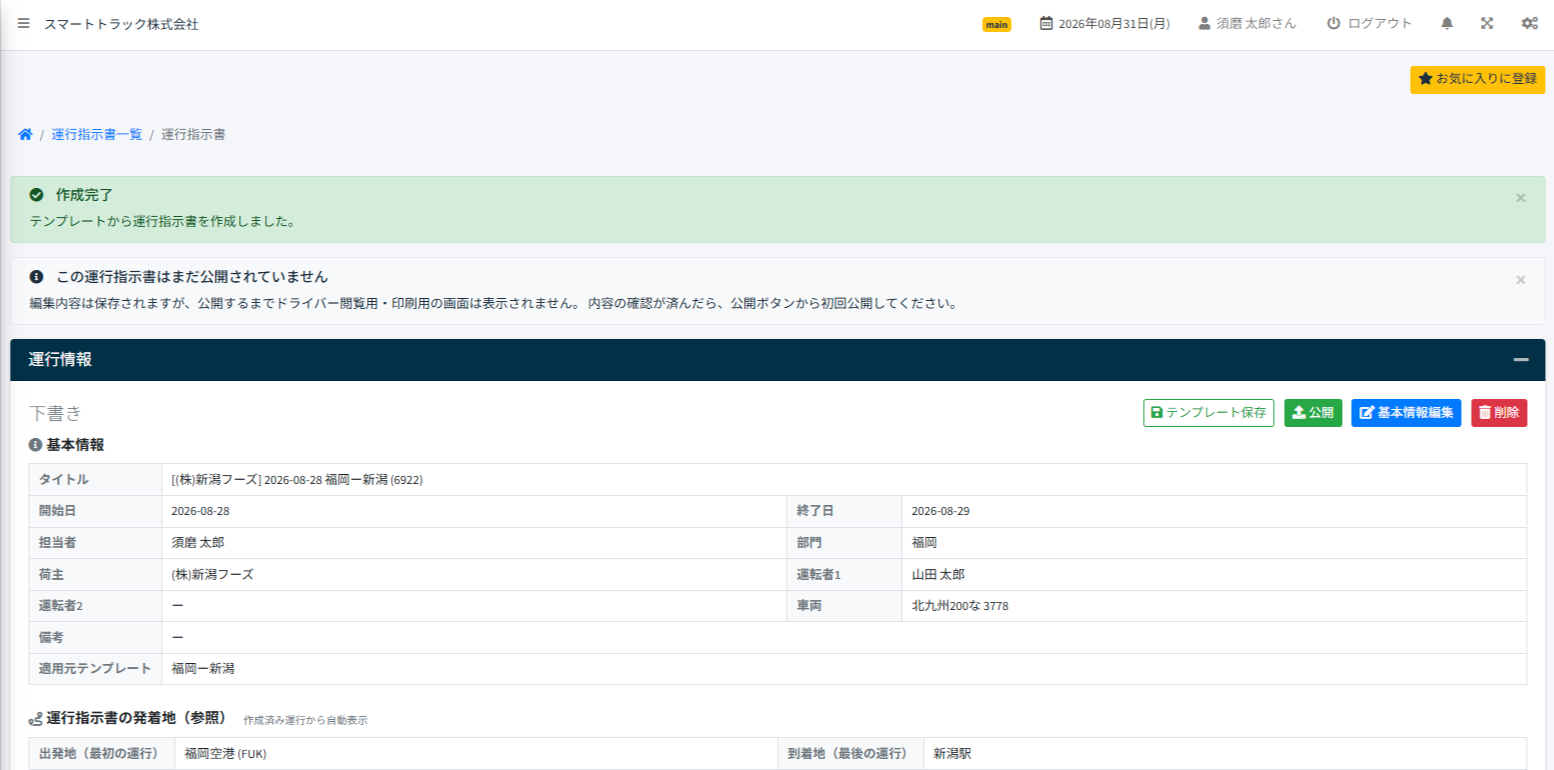Screen dimensions: 1554x770
Task: Open user profile 須磨 太郎さん
Action: point(1247,23)
